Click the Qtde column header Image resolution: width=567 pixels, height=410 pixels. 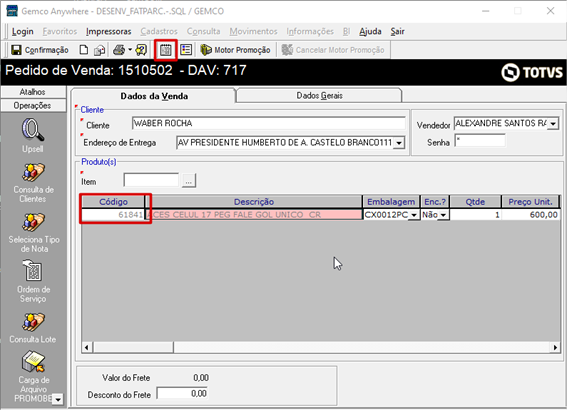(475, 202)
